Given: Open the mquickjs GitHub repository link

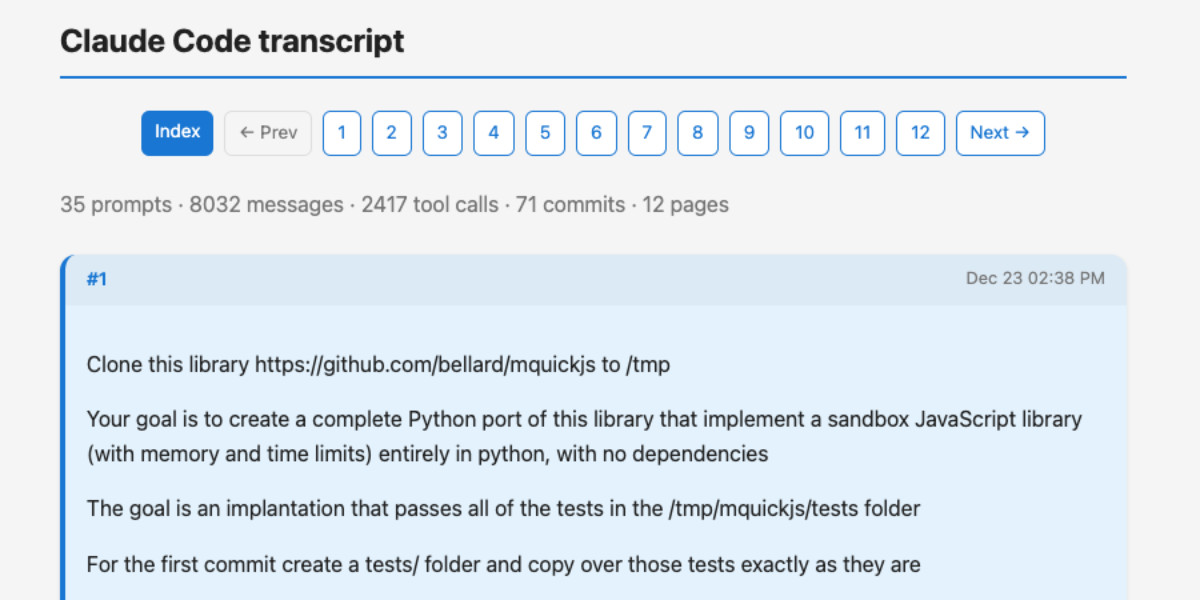Looking at the screenshot, I should pyautogui.click(x=432, y=364).
